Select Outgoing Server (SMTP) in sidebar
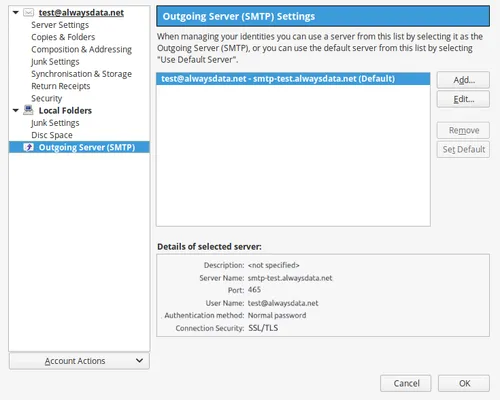500x400 pixels. coord(79,147)
